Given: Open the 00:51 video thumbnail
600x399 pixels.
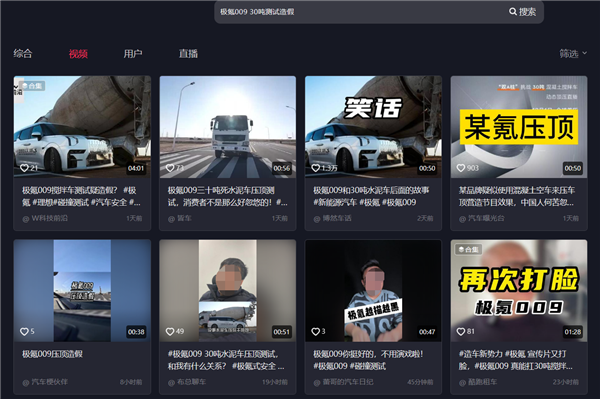Looking at the screenshot, I should point(228,291).
